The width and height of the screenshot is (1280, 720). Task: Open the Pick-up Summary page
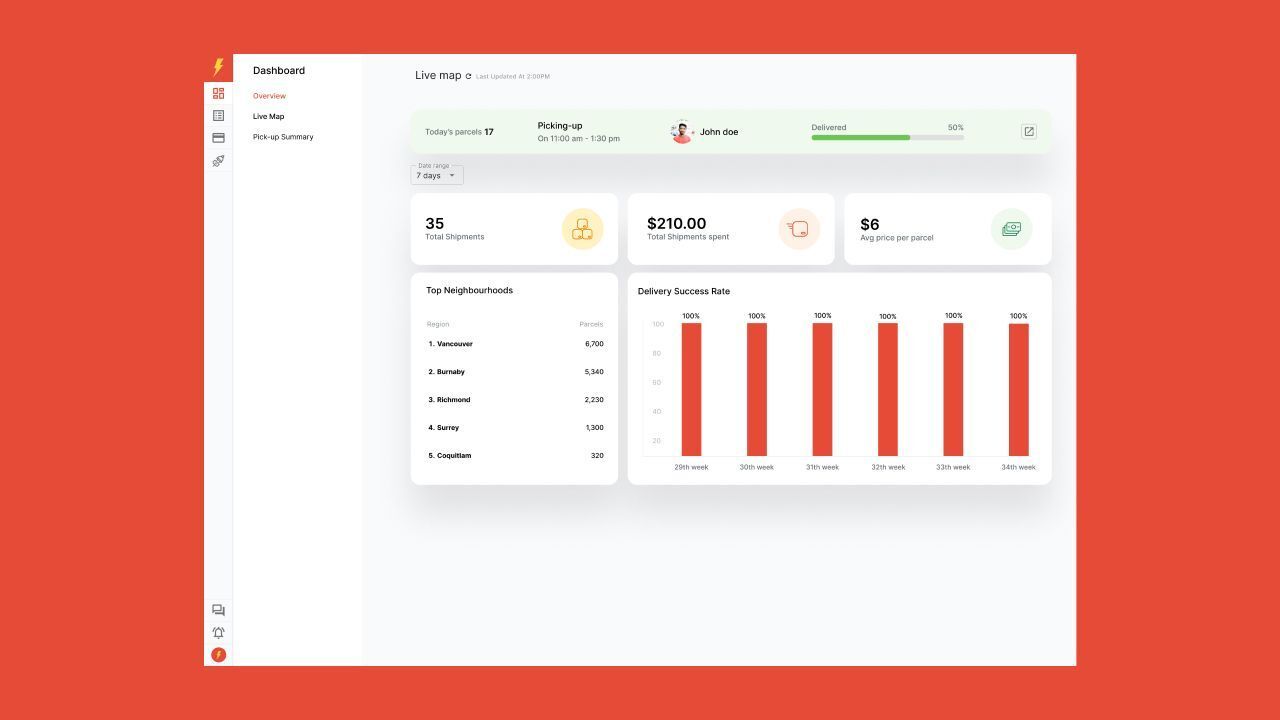pos(283,137)
